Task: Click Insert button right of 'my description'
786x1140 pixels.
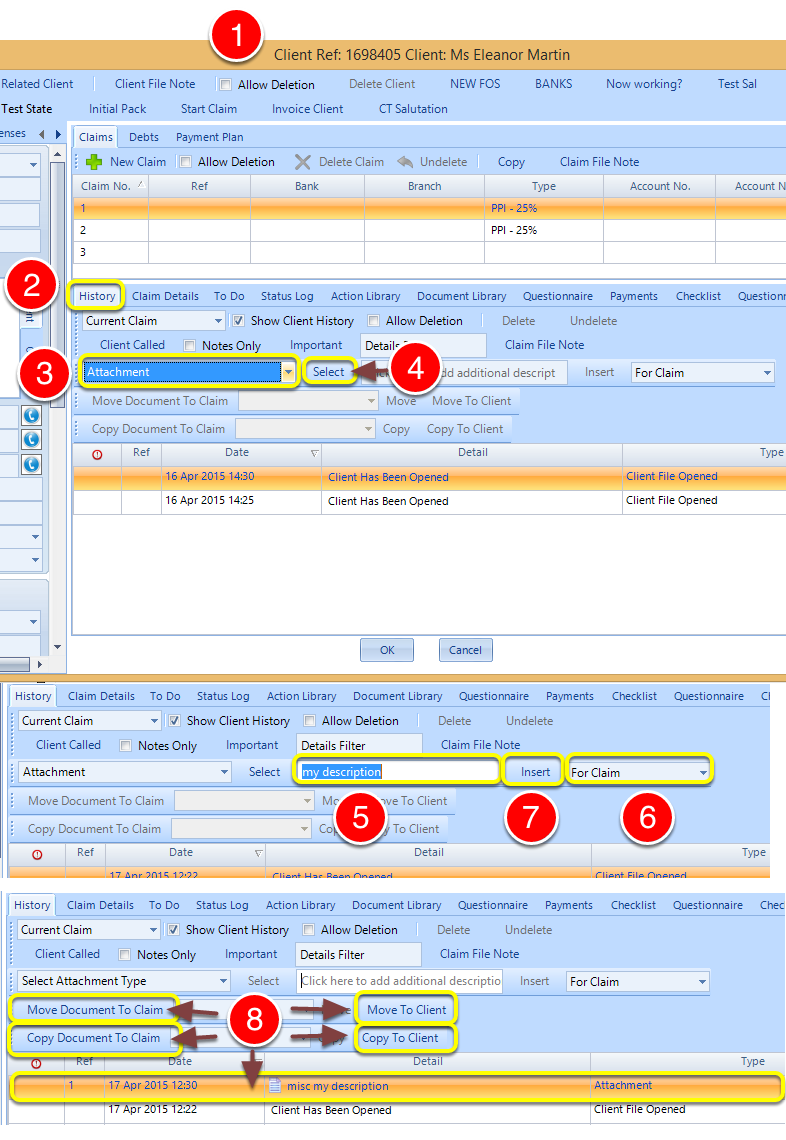Action: (535, 772)
